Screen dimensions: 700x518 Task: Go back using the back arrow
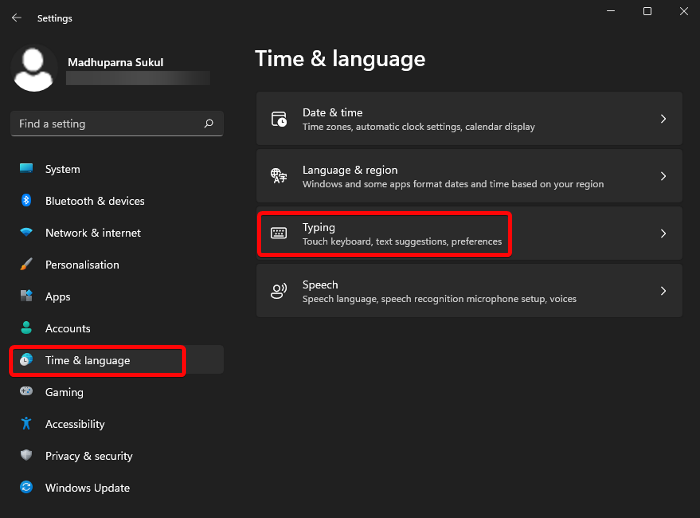[x=16, y=18]
